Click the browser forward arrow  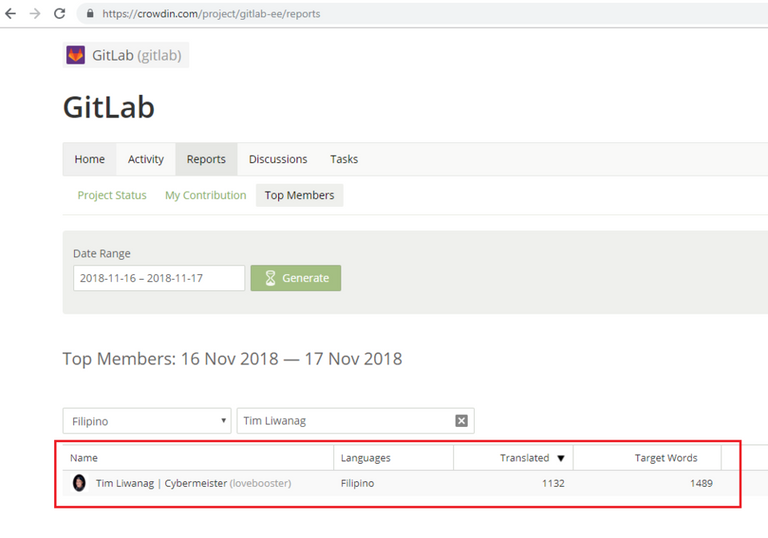click(x=35, y=14)
